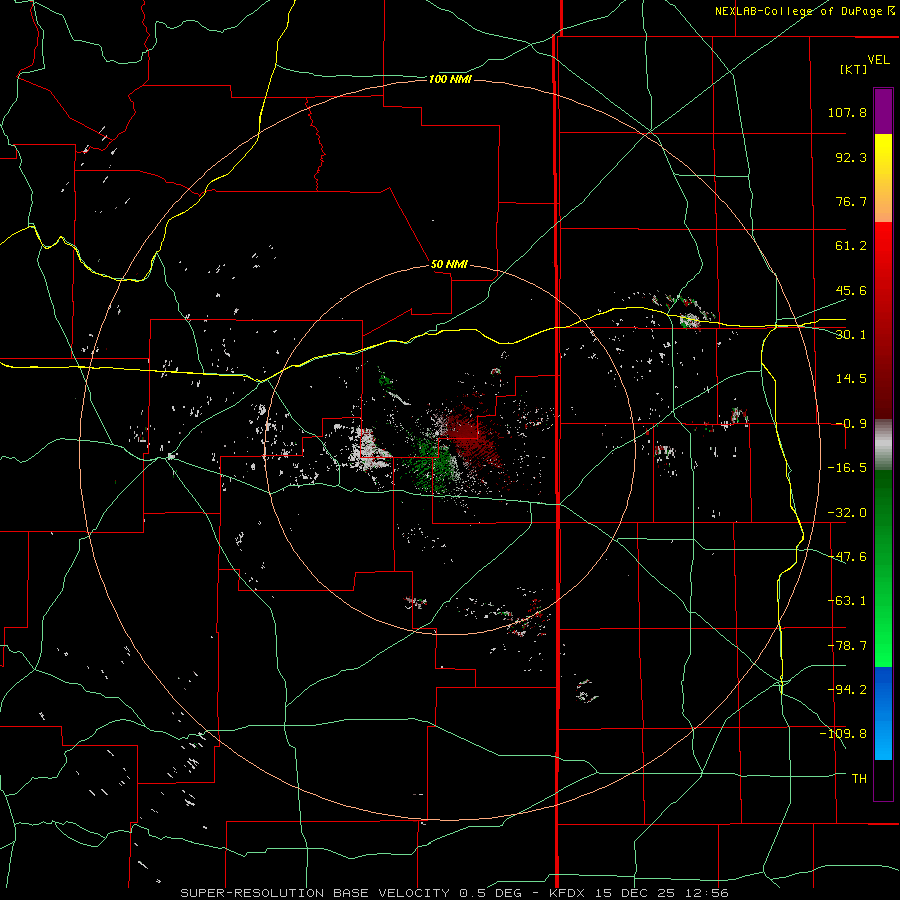
Task: Select the -63.1 legend value
Action: coord(847,601)
